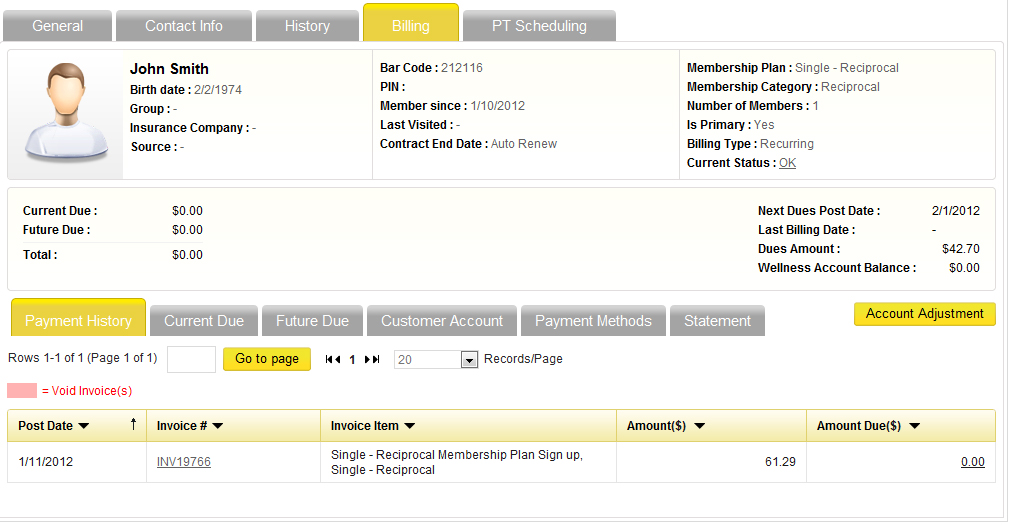Viewport: 1013px width, 526px height.
Task: Click the Account Adjustment button
Action: pyautogui.click(x=924, y=313)
